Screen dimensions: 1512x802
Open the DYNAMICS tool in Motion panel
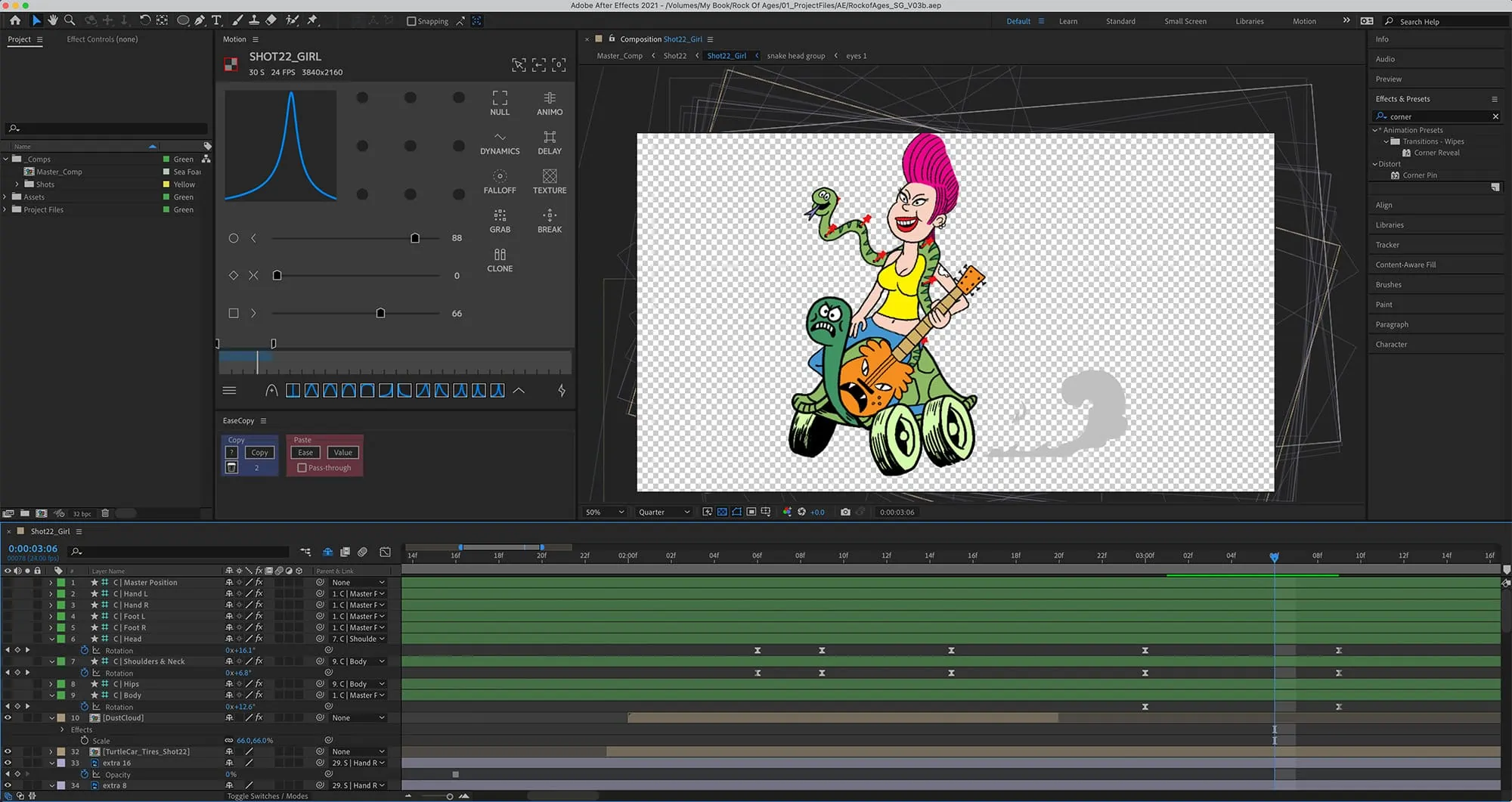(500, 142)
